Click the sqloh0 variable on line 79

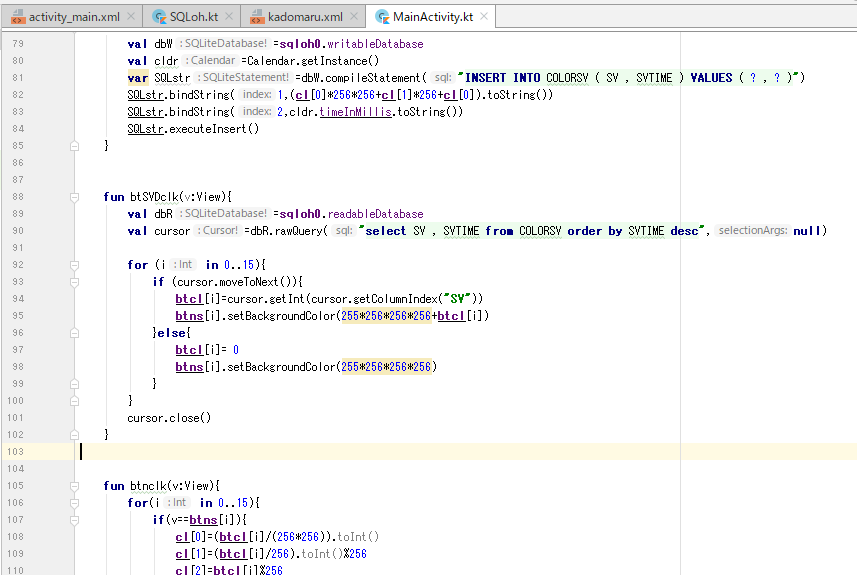click(300, 44)
